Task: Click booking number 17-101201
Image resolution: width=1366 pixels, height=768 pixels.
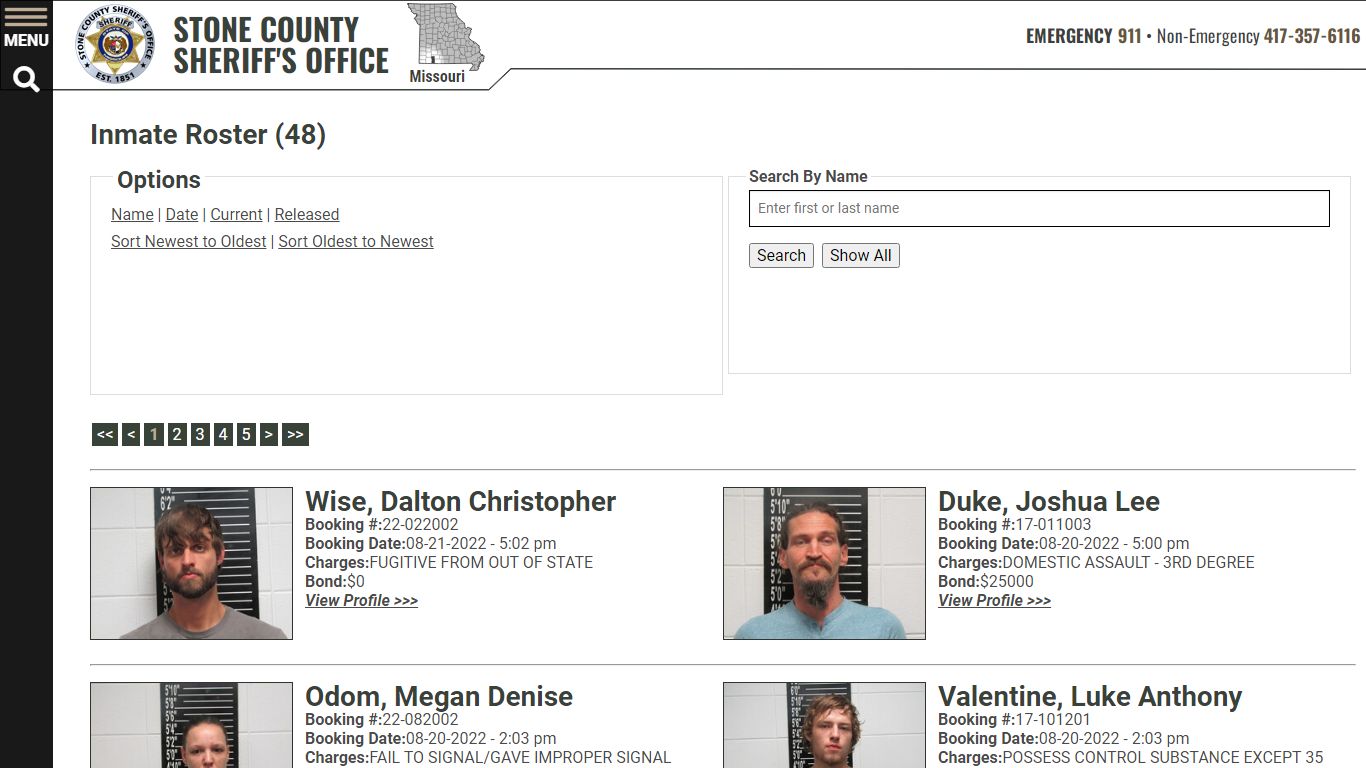Action: [1053, 719]
